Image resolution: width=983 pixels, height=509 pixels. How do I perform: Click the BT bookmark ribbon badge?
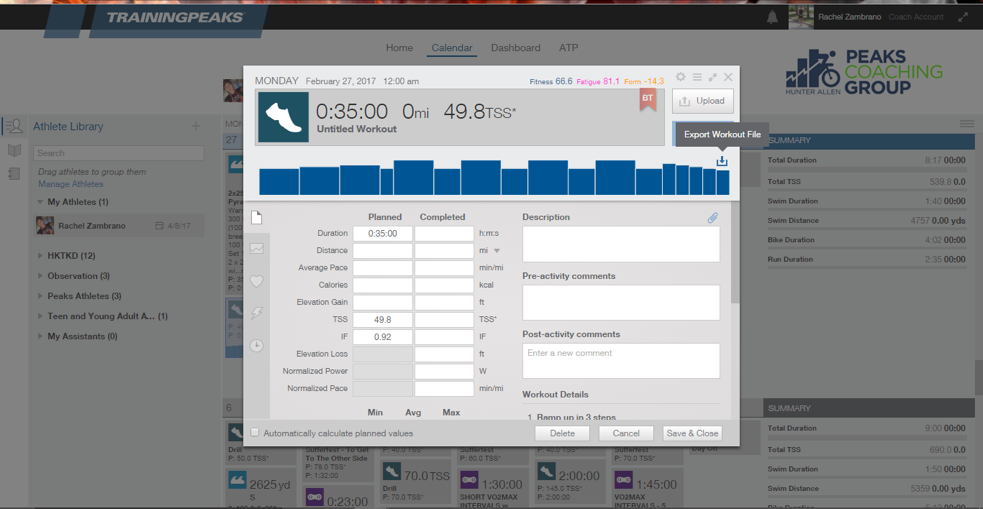click(647, 100)
